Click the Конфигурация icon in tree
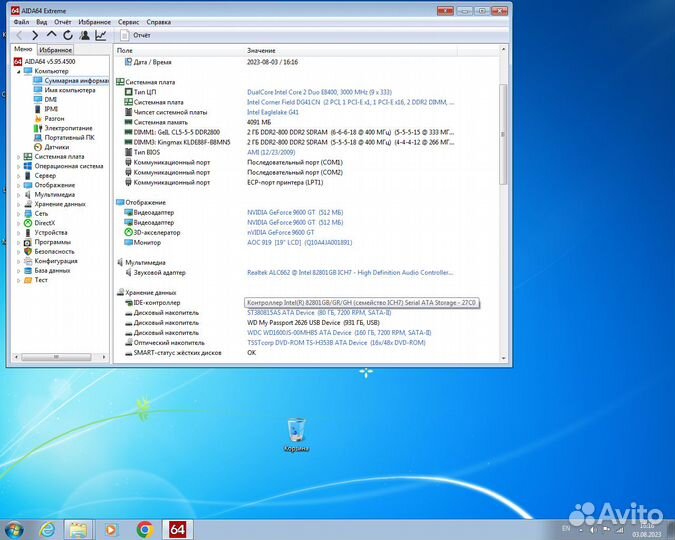675x540 pixels. (28, 261)
